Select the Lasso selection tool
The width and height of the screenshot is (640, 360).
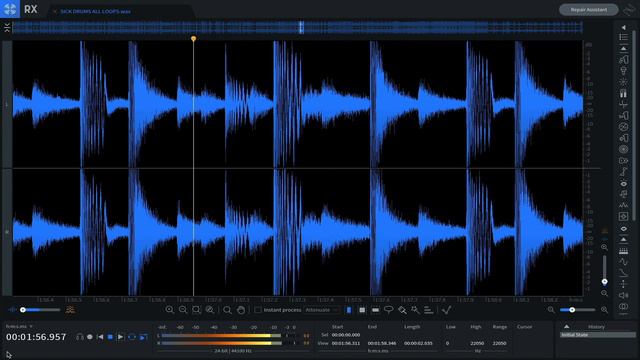tap(389, 310)
